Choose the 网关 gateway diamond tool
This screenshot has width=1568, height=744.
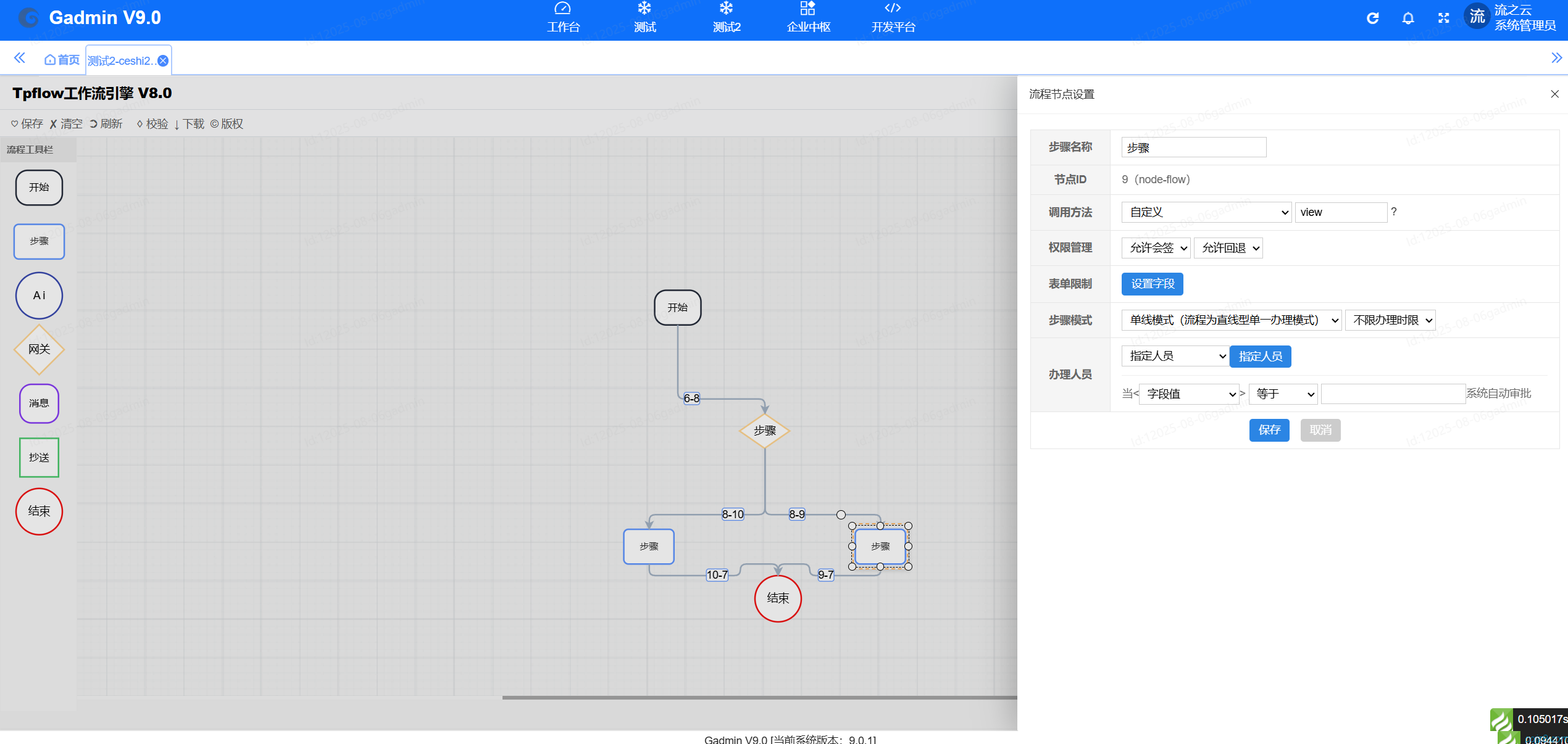click(x=39, y=349)
